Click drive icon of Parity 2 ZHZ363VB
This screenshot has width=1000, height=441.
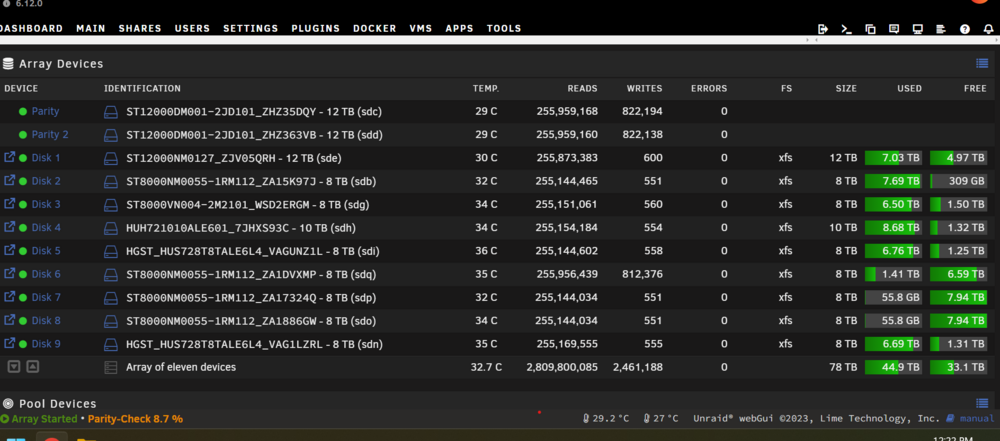pos(111,135)
